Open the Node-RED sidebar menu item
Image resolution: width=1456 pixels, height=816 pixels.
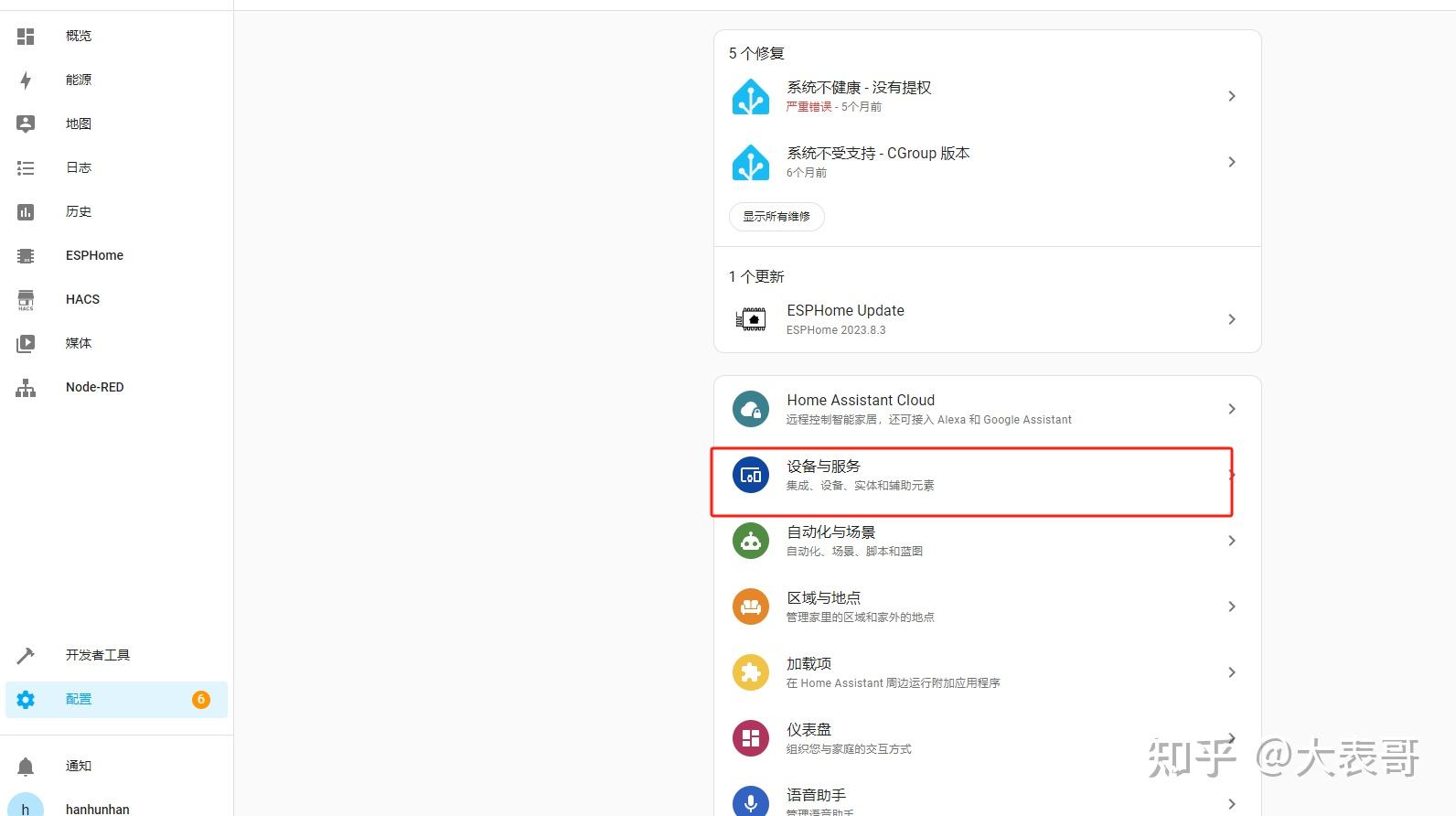coord(116,387)
